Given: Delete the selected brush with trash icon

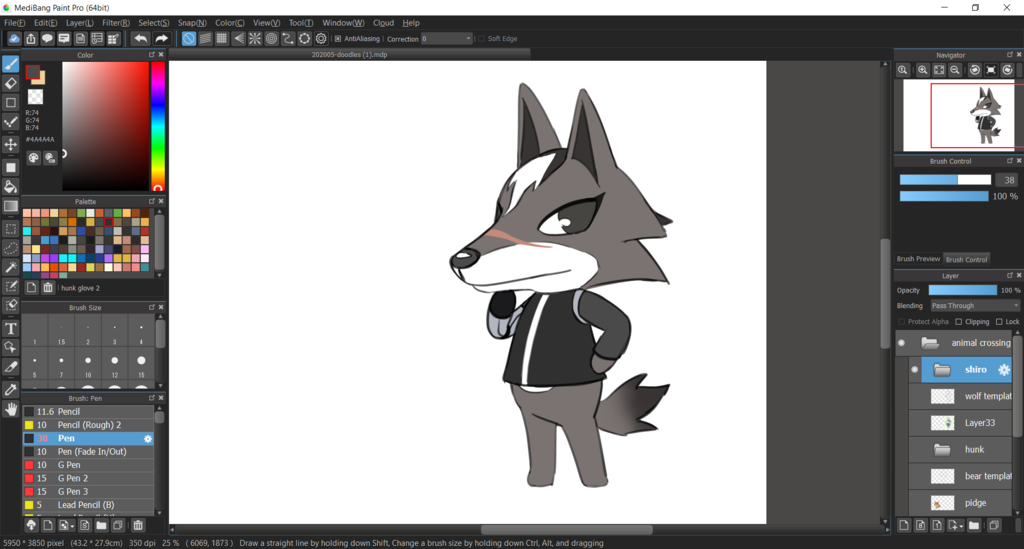Looking at the screenshot, I should click(x=138, y=525).
